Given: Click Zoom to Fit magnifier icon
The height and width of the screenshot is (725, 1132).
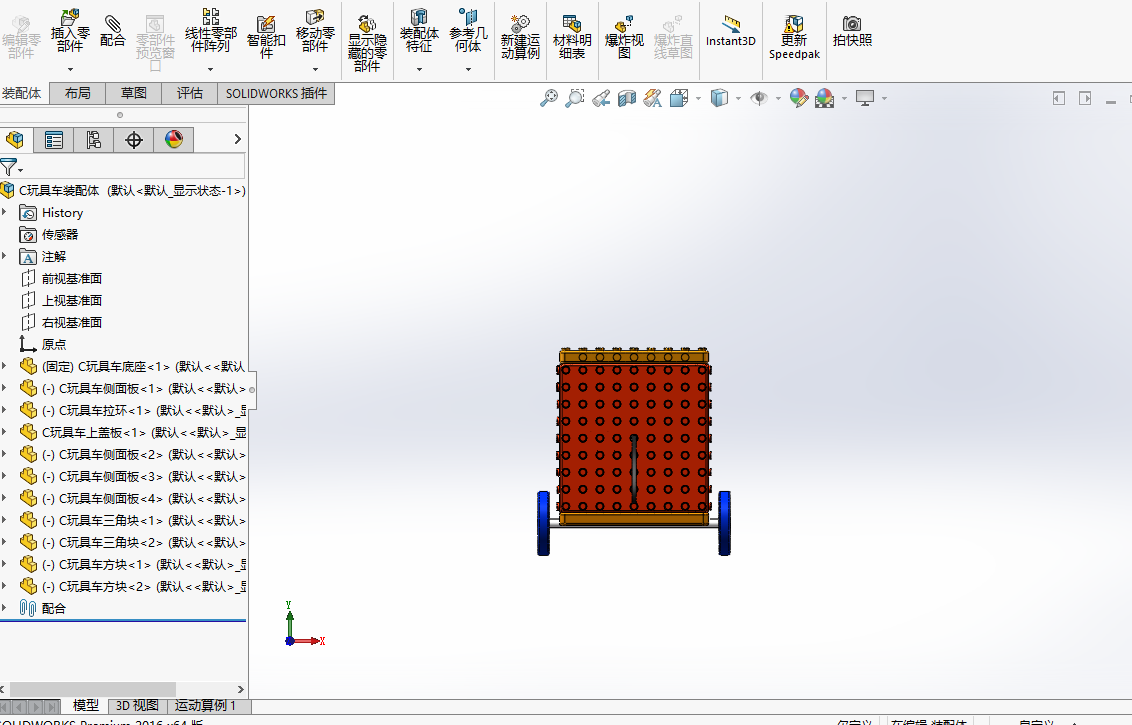Looking at the screenshot, I should [x=549, y=97].
